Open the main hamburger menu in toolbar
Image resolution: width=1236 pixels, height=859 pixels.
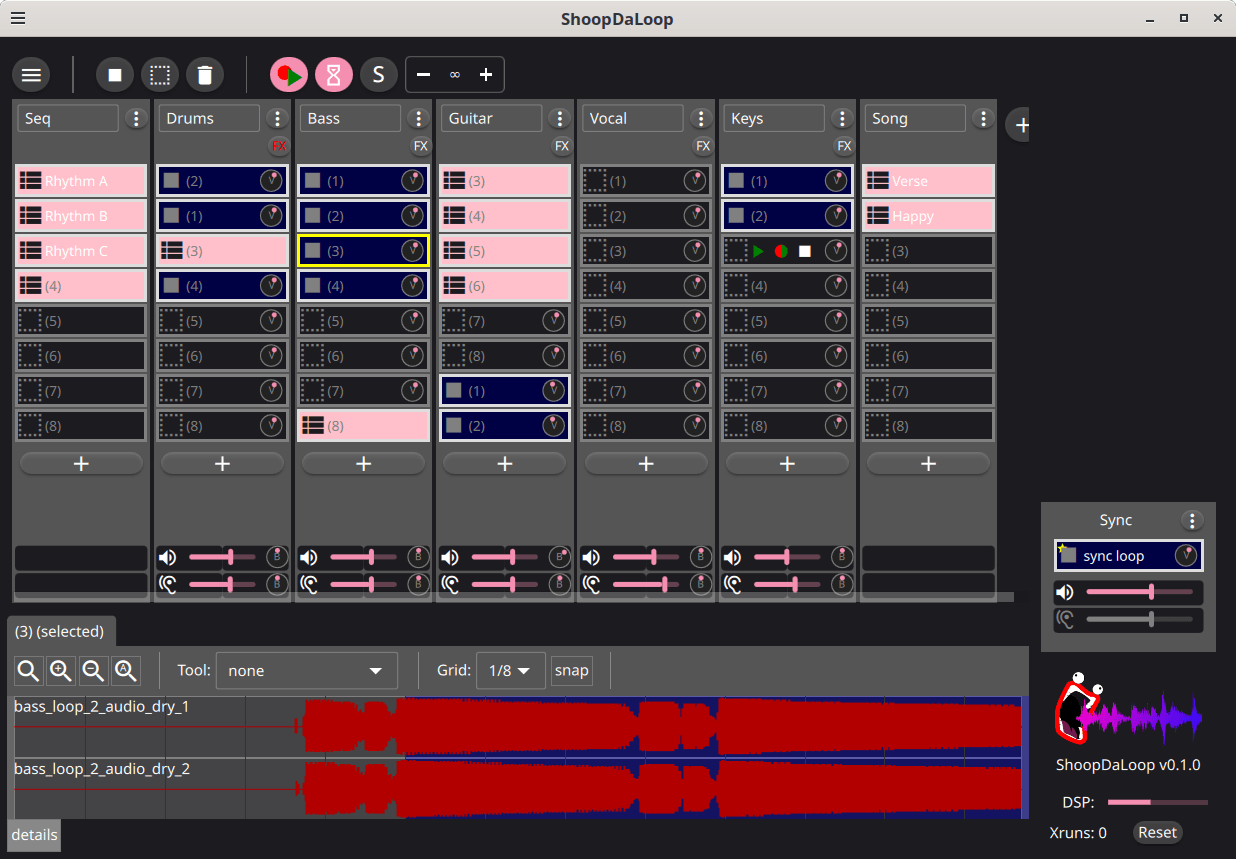tap(31, 75)
